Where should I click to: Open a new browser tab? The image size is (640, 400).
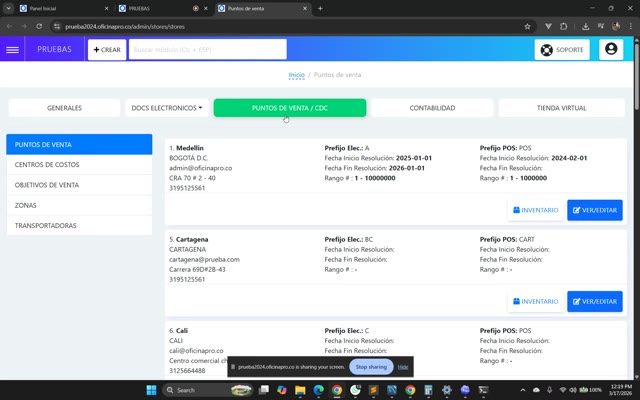[320, 8]
